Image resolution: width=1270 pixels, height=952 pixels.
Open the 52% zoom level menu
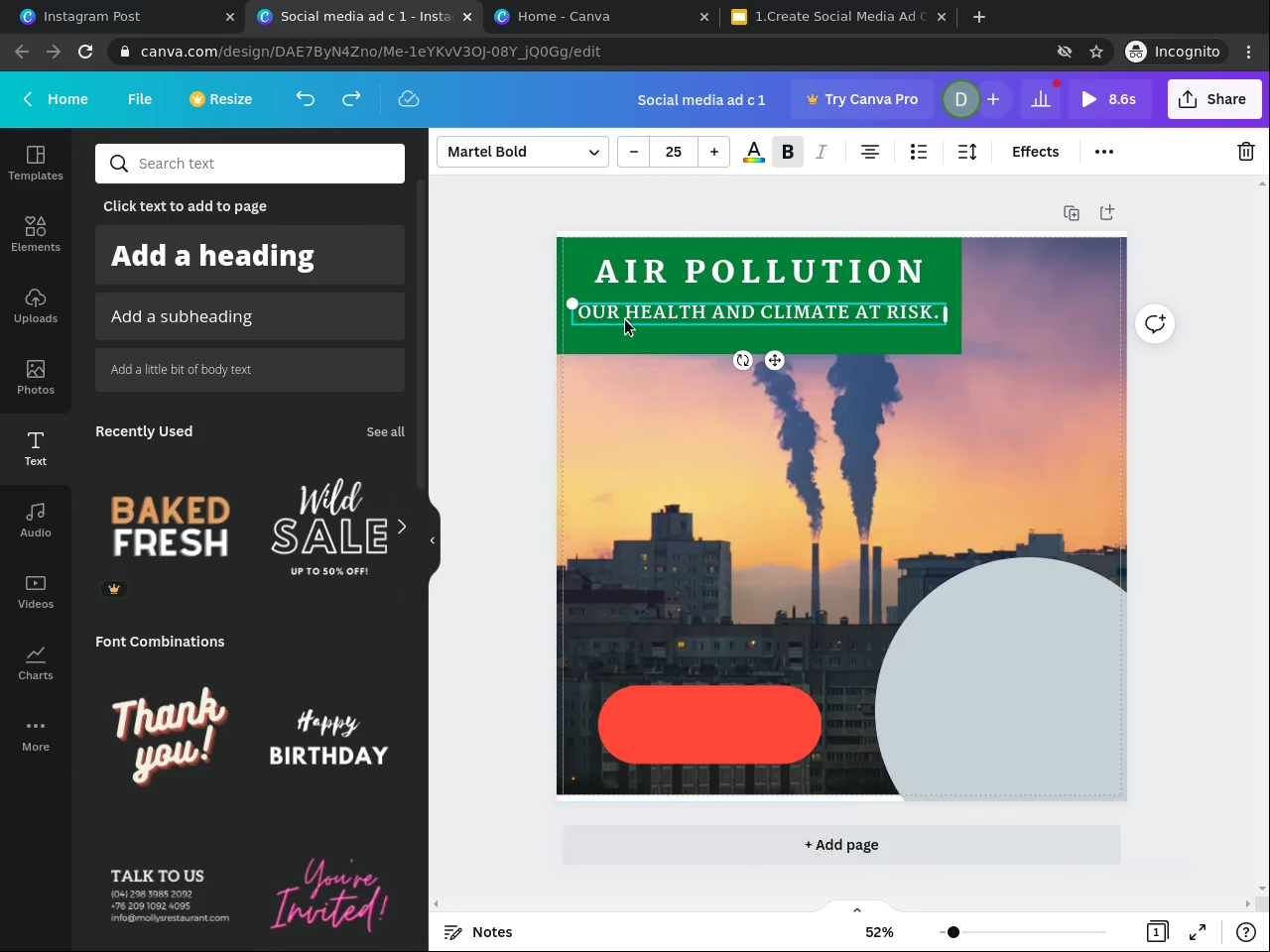pos(879,932)
